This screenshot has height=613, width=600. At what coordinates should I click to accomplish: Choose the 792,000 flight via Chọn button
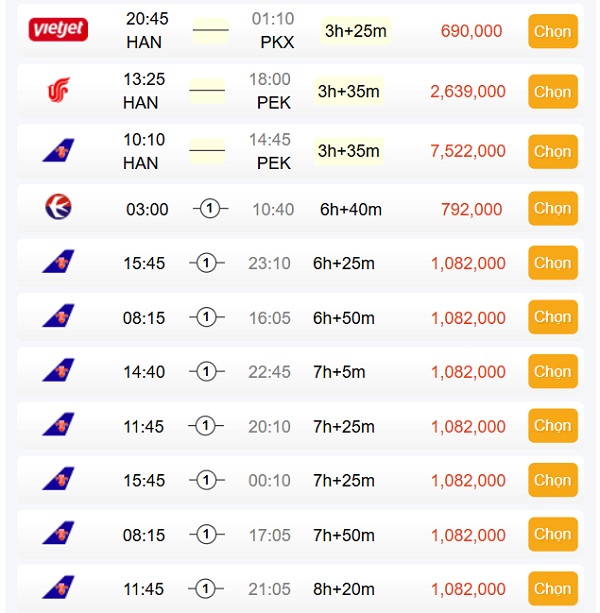point(553,208)
